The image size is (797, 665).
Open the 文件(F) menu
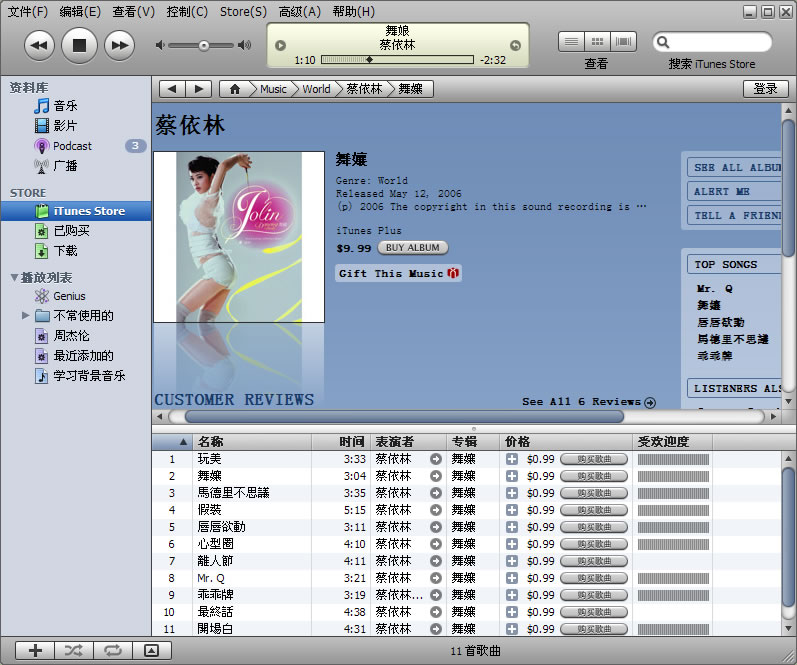27,11
